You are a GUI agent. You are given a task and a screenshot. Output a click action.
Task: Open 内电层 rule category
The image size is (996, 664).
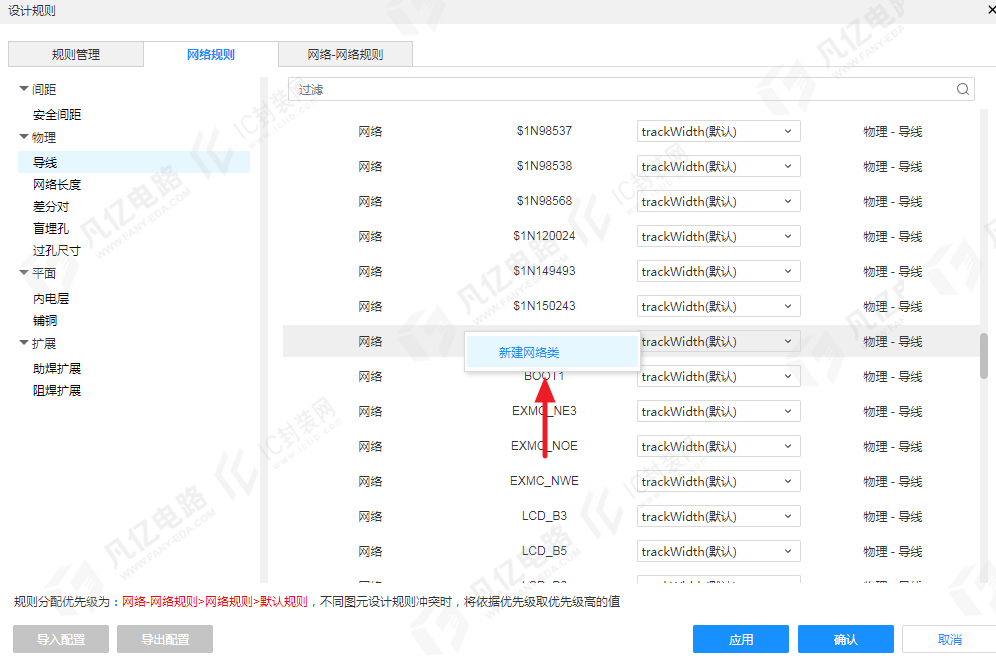51,298
